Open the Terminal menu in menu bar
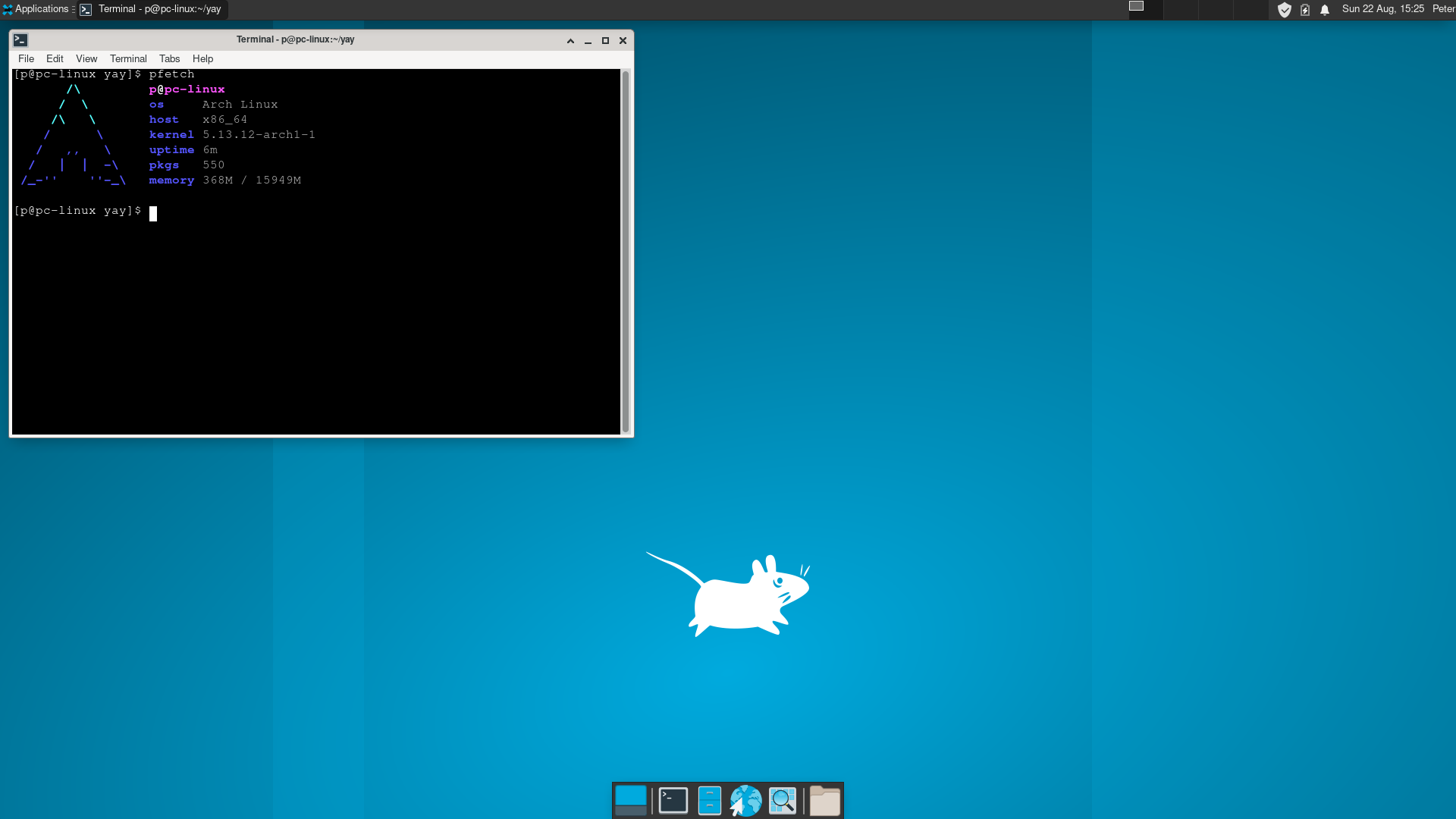1456x819 pixels. tap(128, 58)
